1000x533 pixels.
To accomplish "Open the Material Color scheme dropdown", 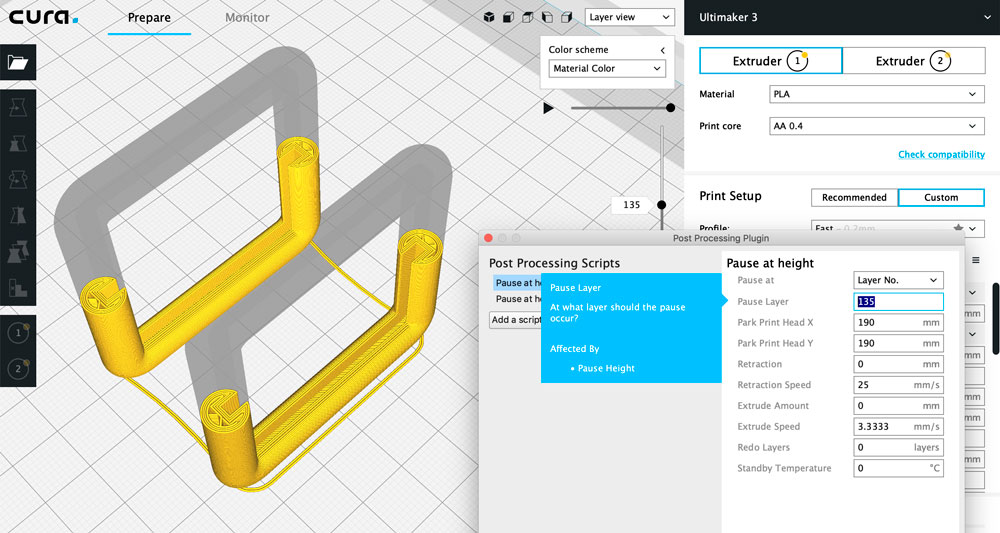I will (607, 68).
